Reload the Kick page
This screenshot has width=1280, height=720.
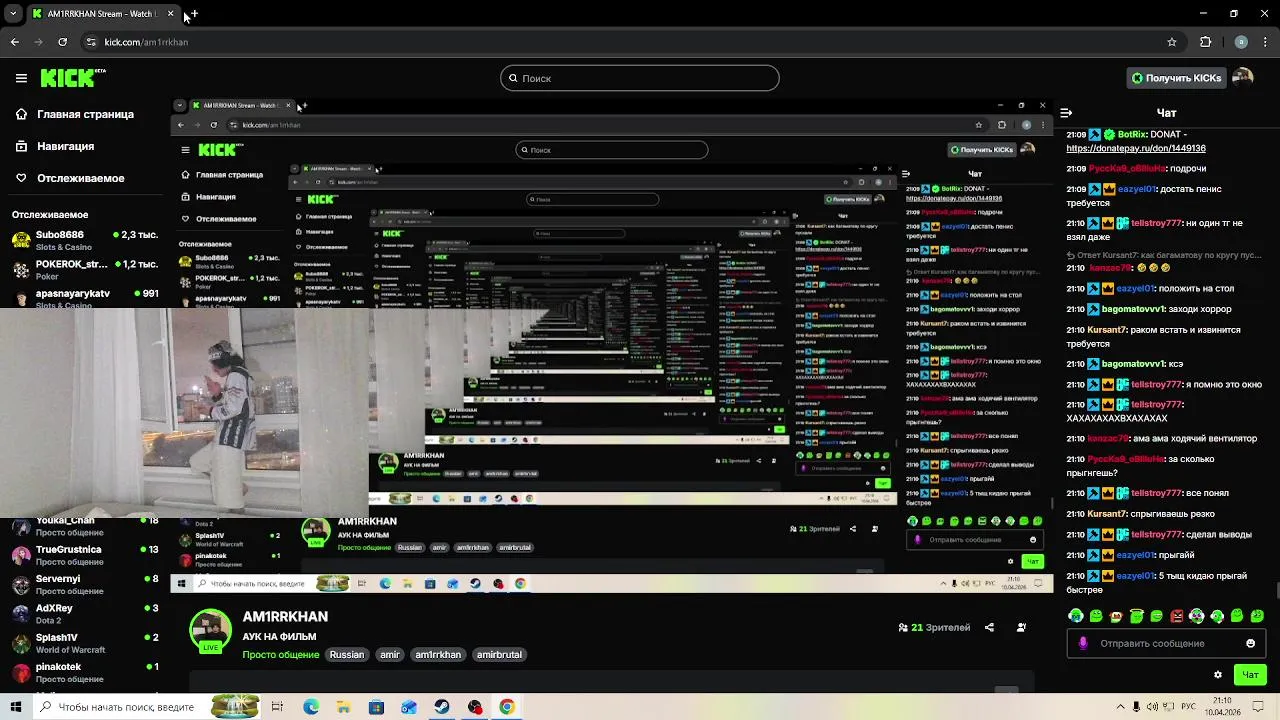[62, 42]
